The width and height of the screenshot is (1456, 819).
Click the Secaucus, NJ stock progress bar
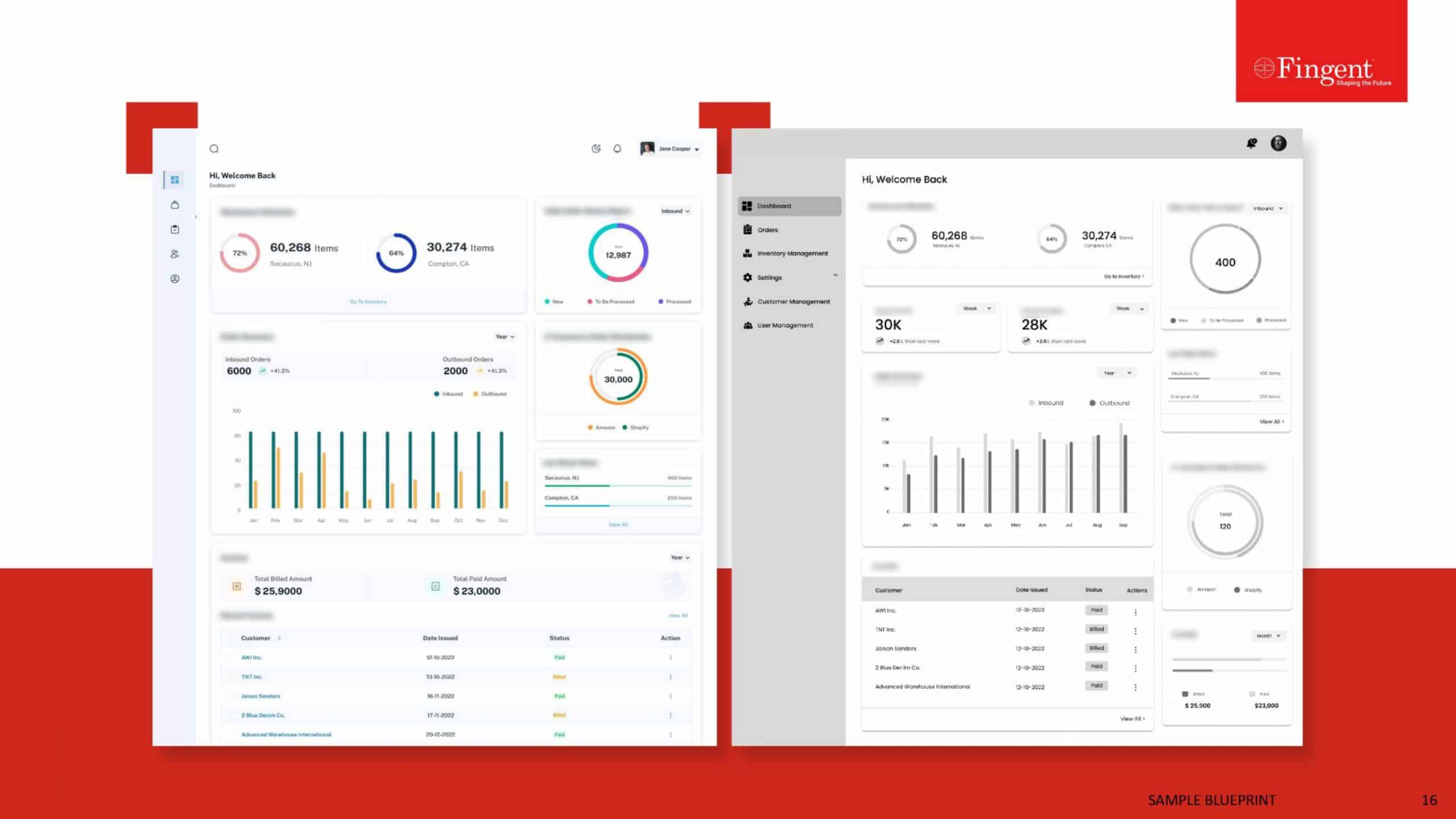pyautogui.click(x=618, y=486)
